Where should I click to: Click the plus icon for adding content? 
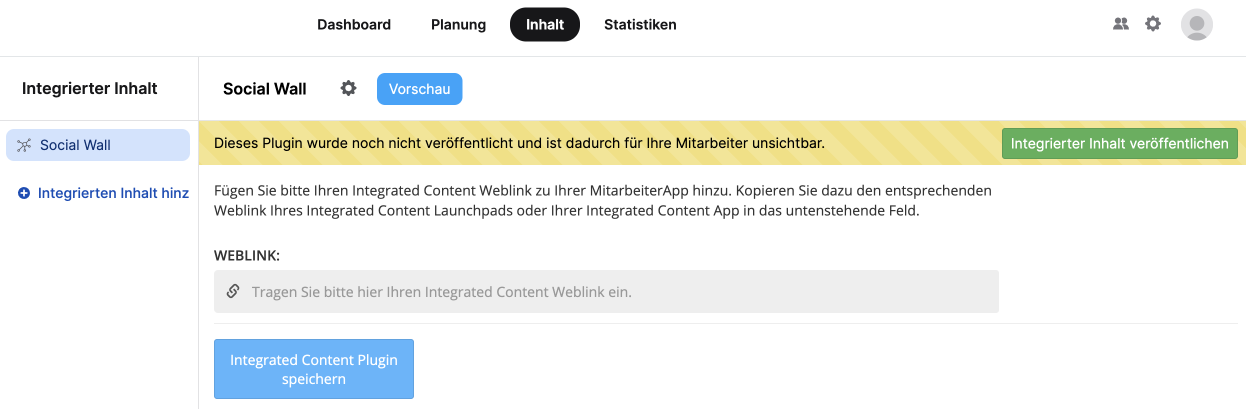(24, 193)
